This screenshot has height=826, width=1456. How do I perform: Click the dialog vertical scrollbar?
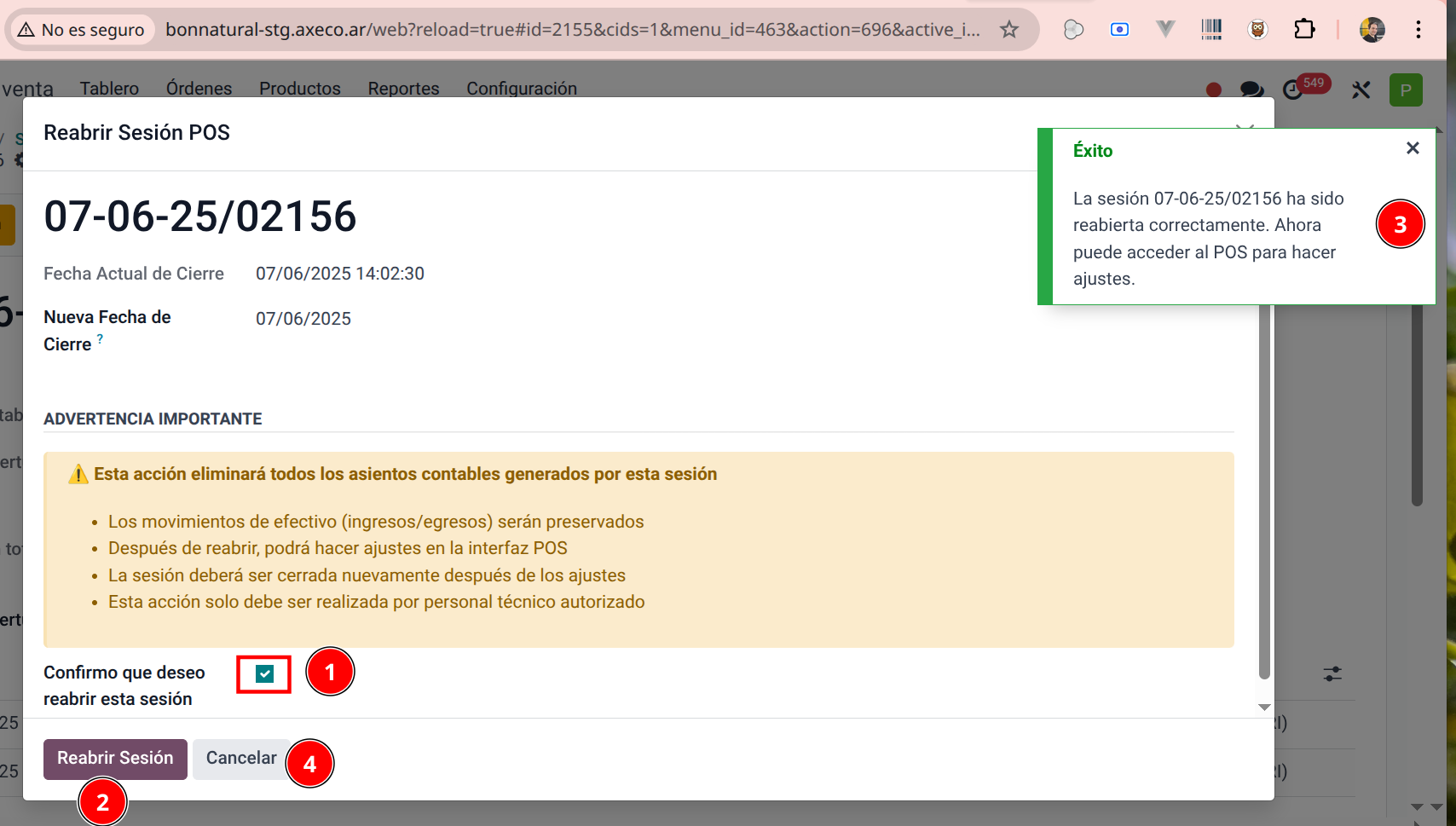[1264, 494]
